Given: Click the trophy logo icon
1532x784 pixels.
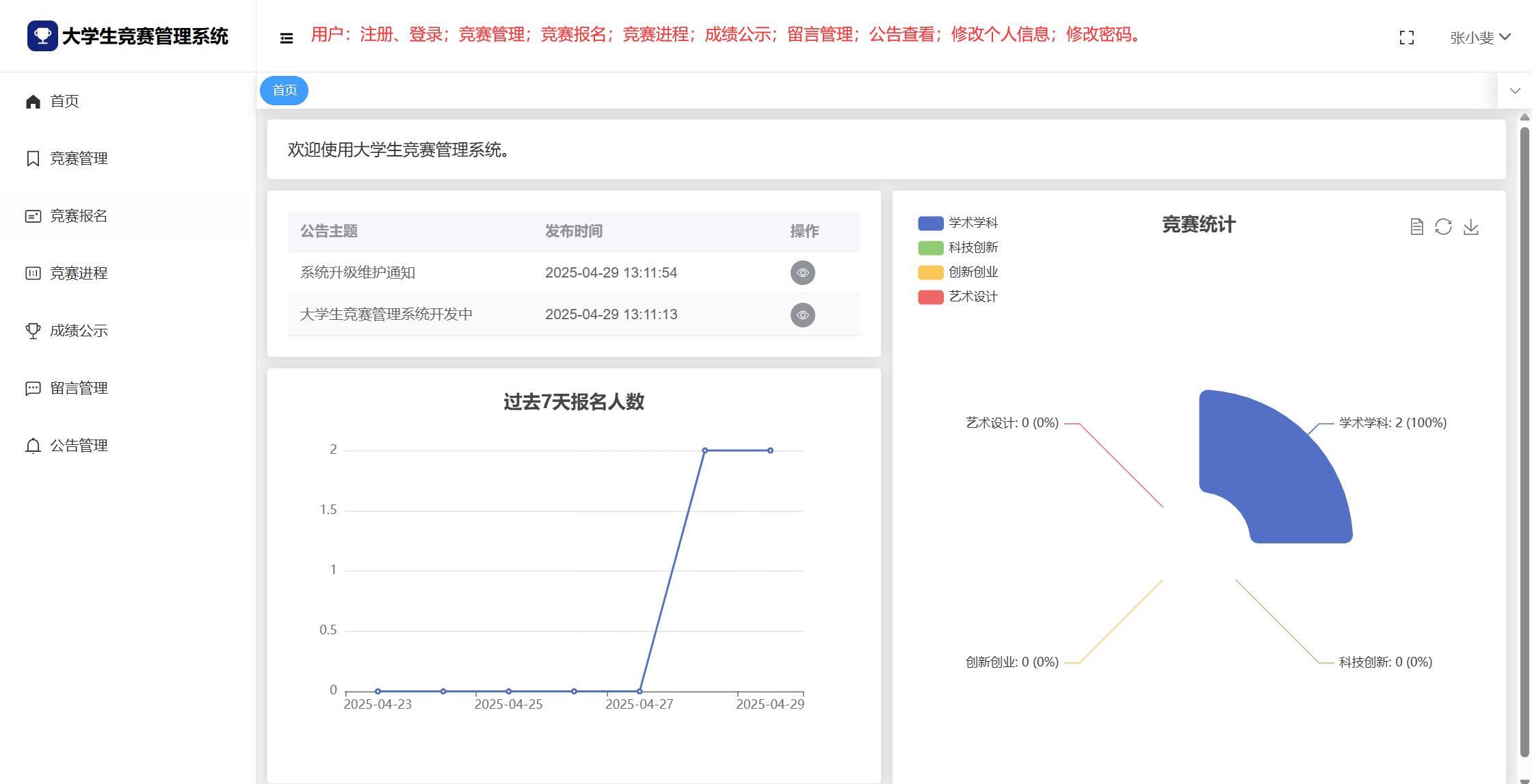Looking at the screenshot, I should tap(42, 36).
